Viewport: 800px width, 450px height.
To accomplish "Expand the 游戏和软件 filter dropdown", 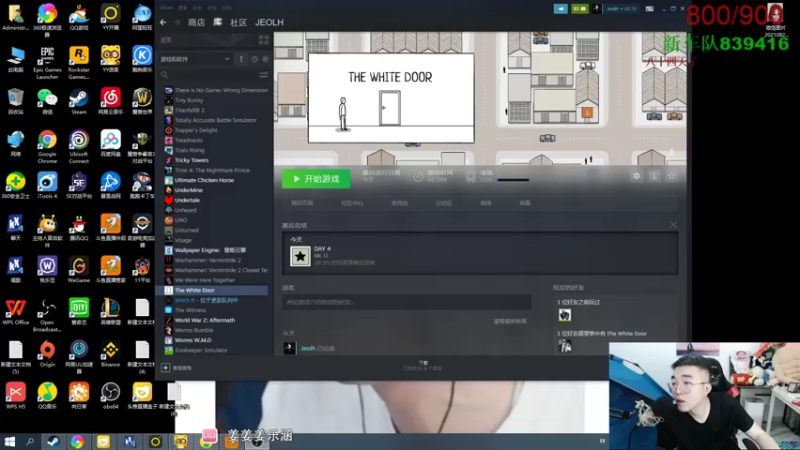I will pyautogui.click(x=195, y=59).
